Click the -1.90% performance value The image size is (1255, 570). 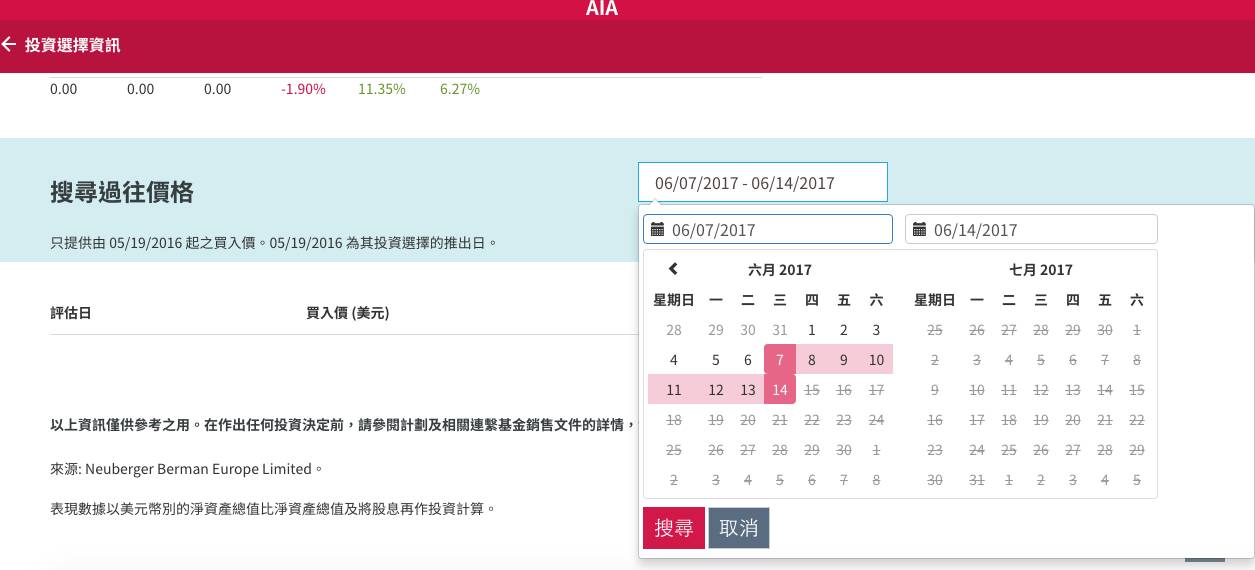coord(303,89)
